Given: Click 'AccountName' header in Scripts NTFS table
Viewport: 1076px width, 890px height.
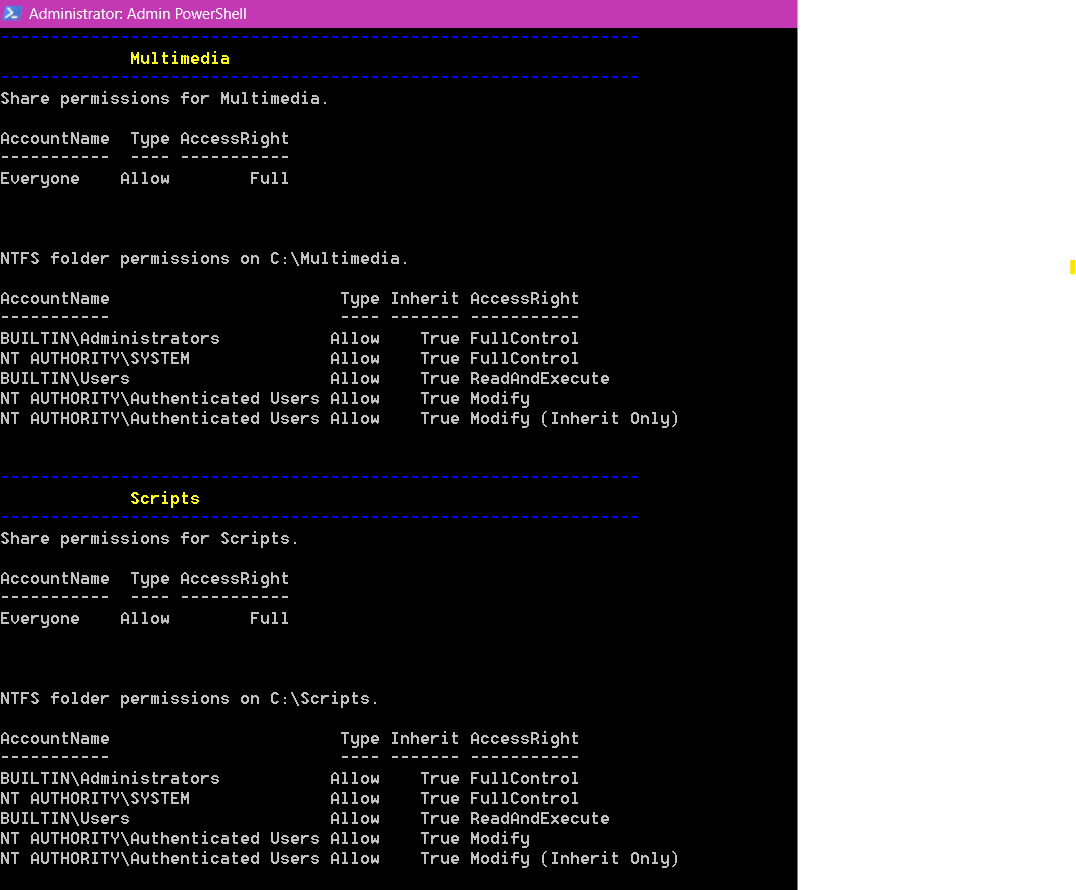Looking at the screenshot, I should point(55,738).
